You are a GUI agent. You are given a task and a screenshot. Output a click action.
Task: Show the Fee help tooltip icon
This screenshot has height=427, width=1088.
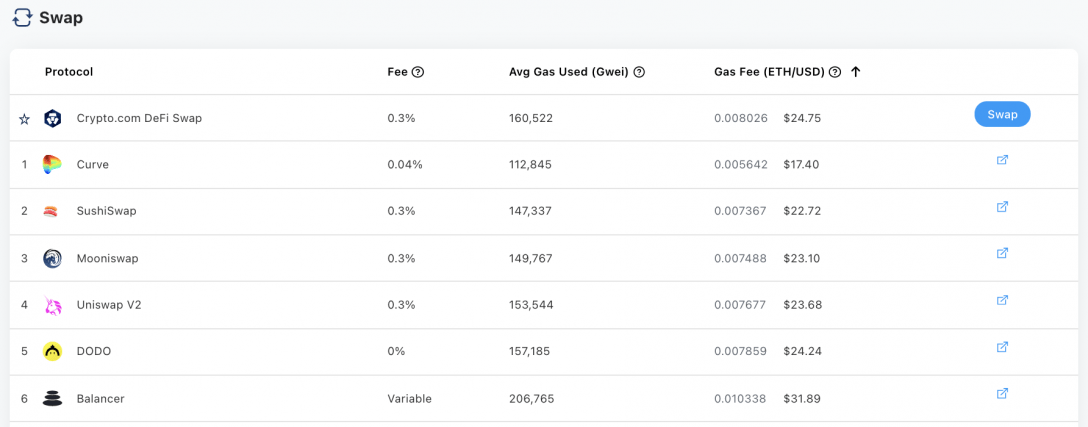[x=418, y=72]
